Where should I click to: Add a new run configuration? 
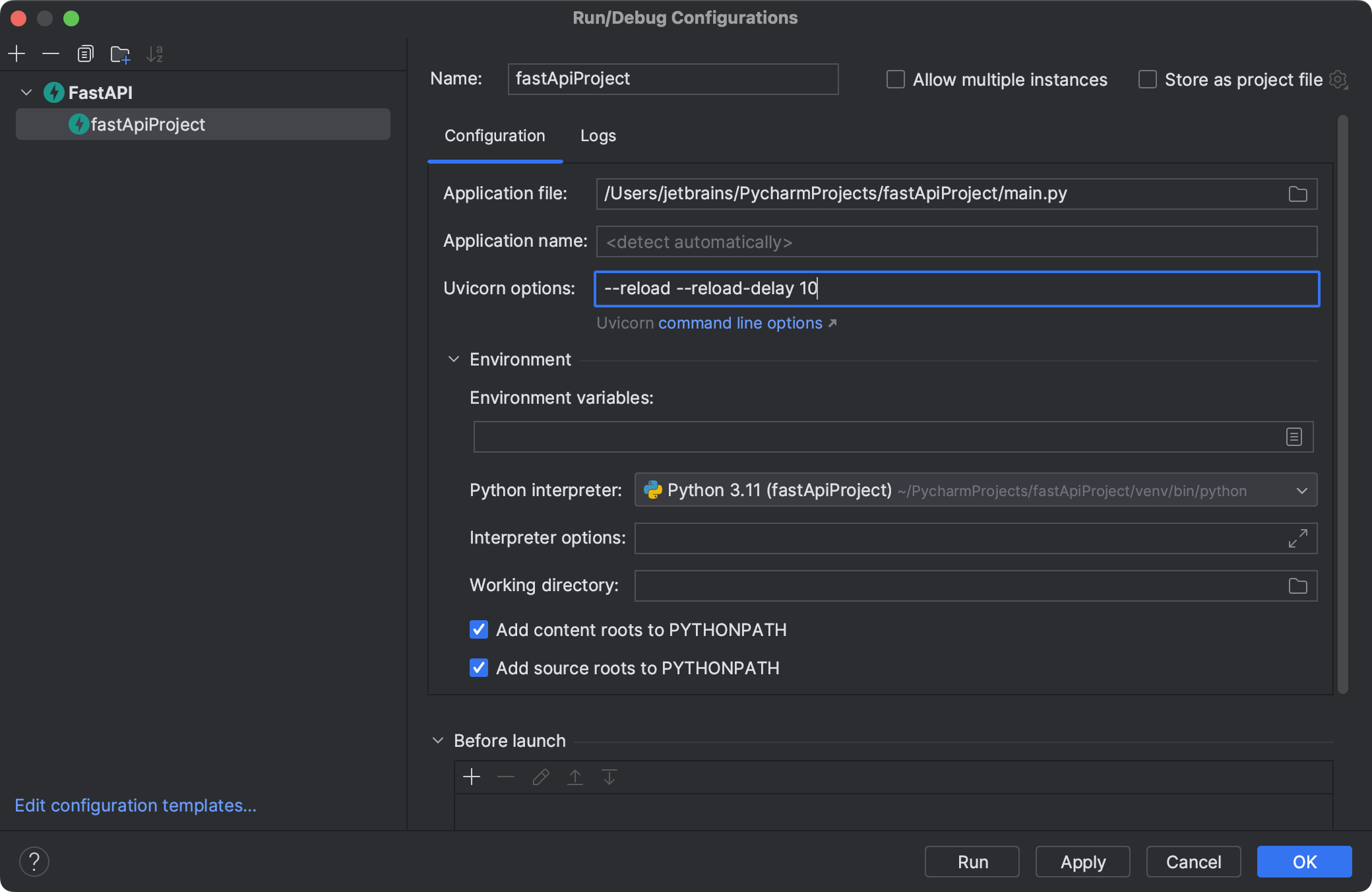point(16,54)
